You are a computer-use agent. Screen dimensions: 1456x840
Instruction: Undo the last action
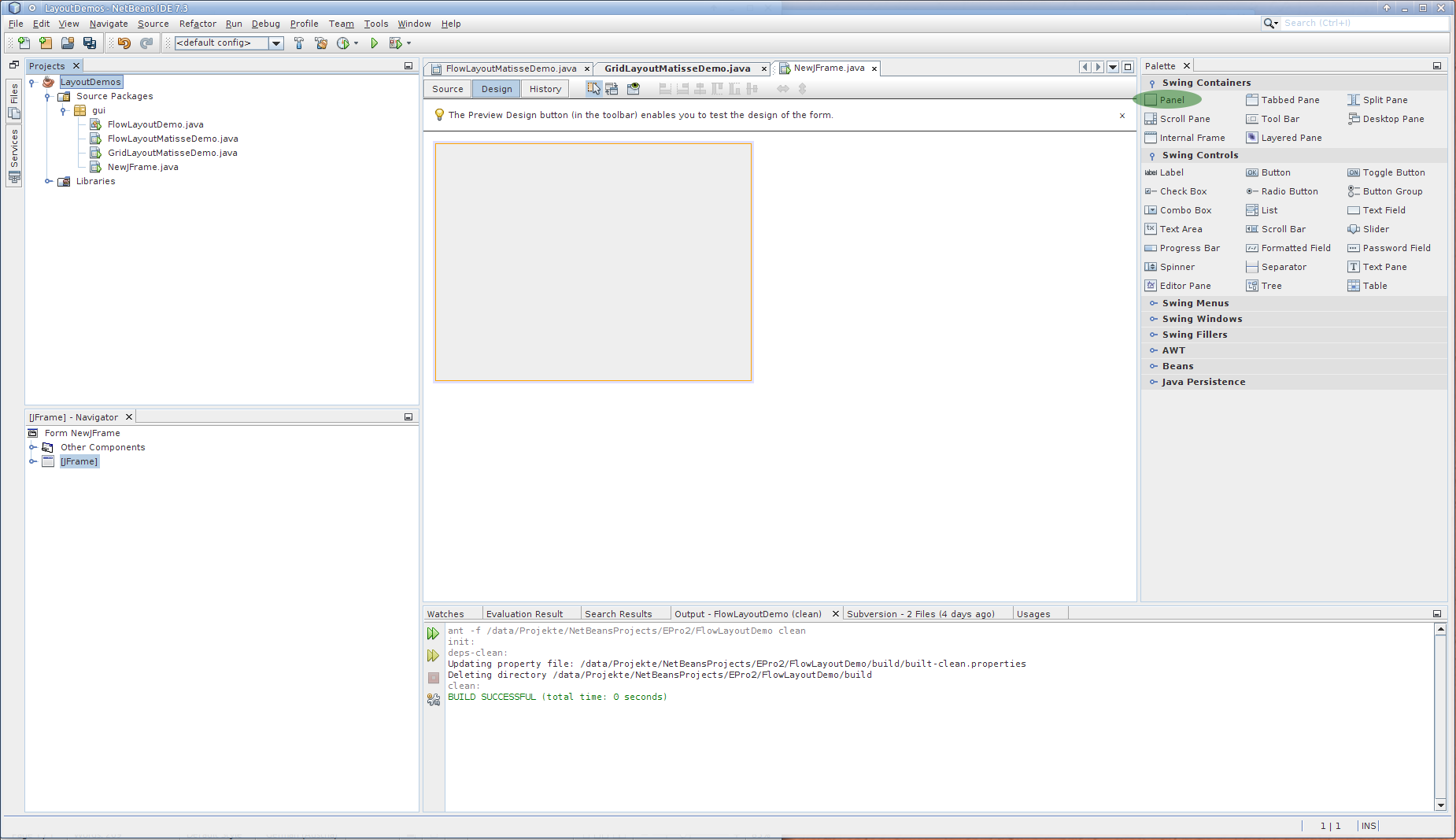click(x=124, y=43)
